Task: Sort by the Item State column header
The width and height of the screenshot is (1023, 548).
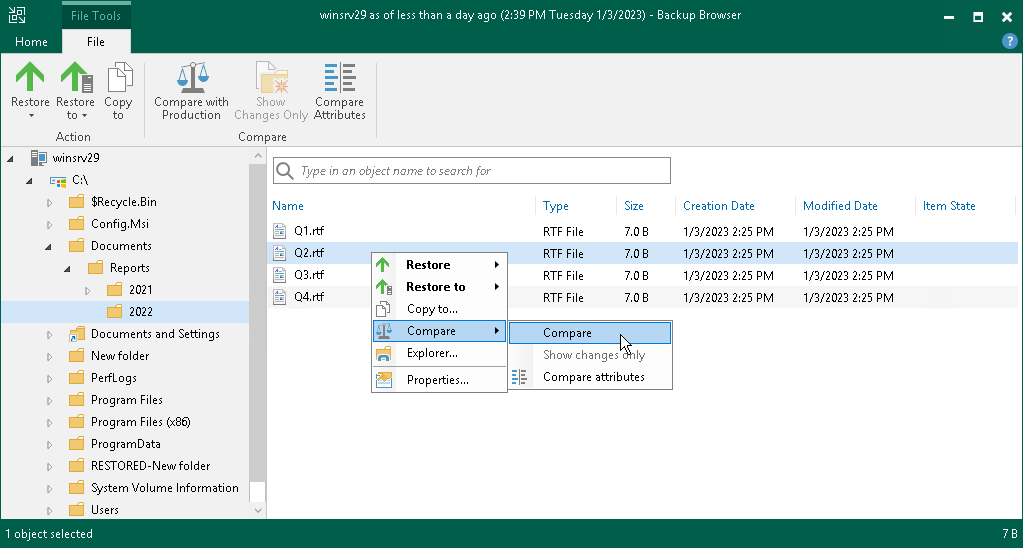Action: [x=949, y=206]
